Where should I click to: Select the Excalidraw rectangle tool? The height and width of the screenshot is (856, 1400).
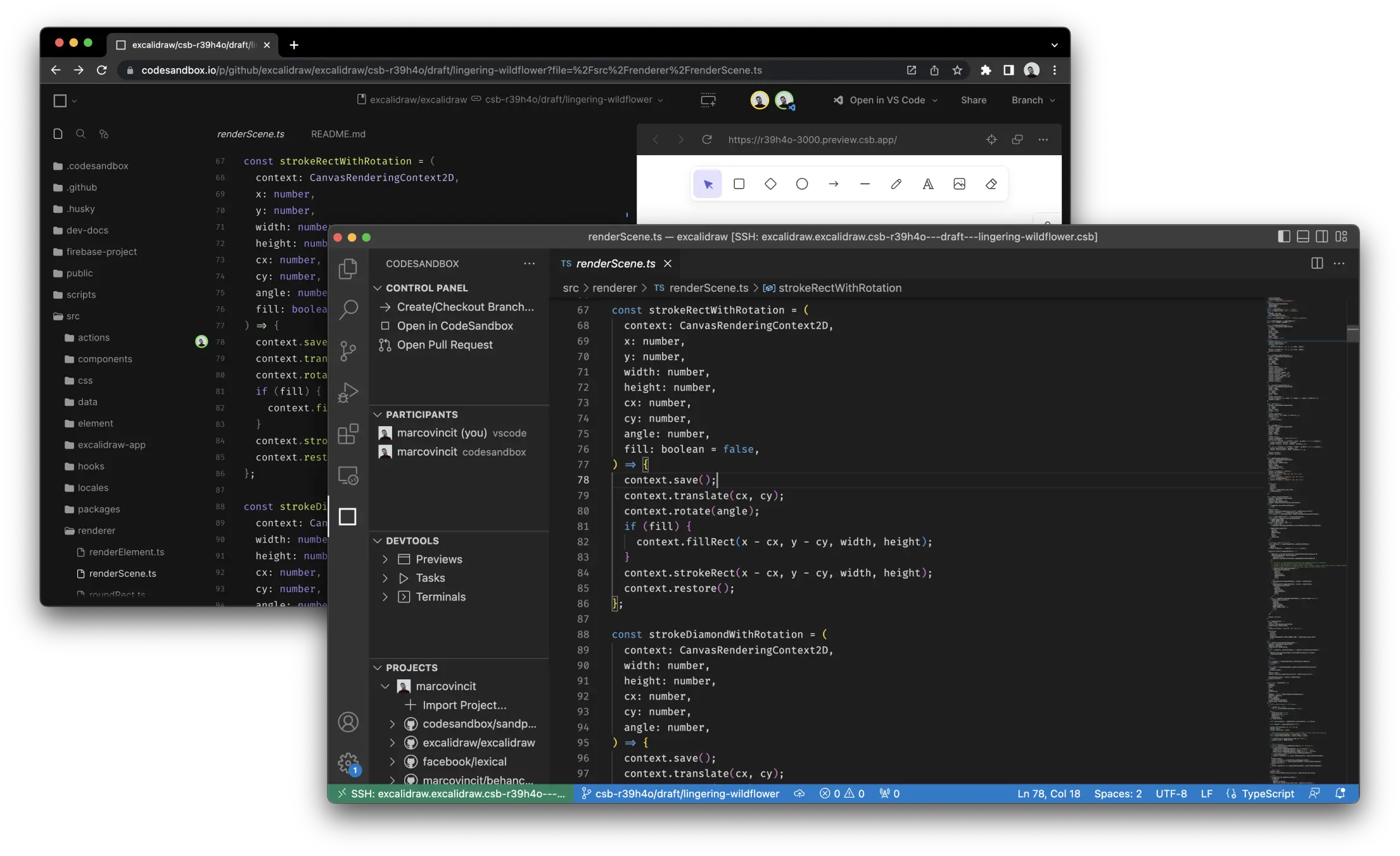point(739,184)
